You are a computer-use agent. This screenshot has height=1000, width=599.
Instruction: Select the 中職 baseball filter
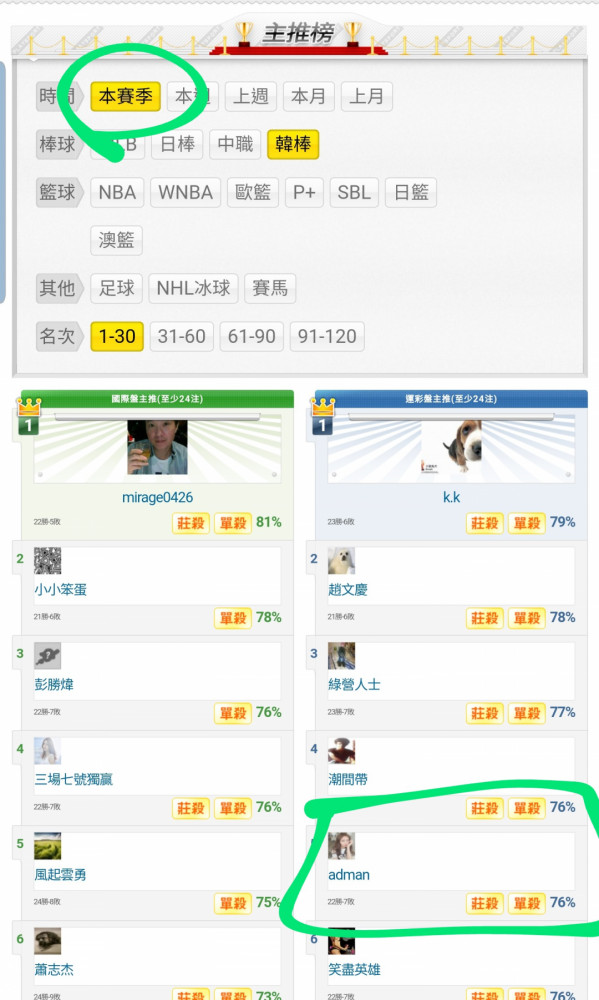click(235, 144)
